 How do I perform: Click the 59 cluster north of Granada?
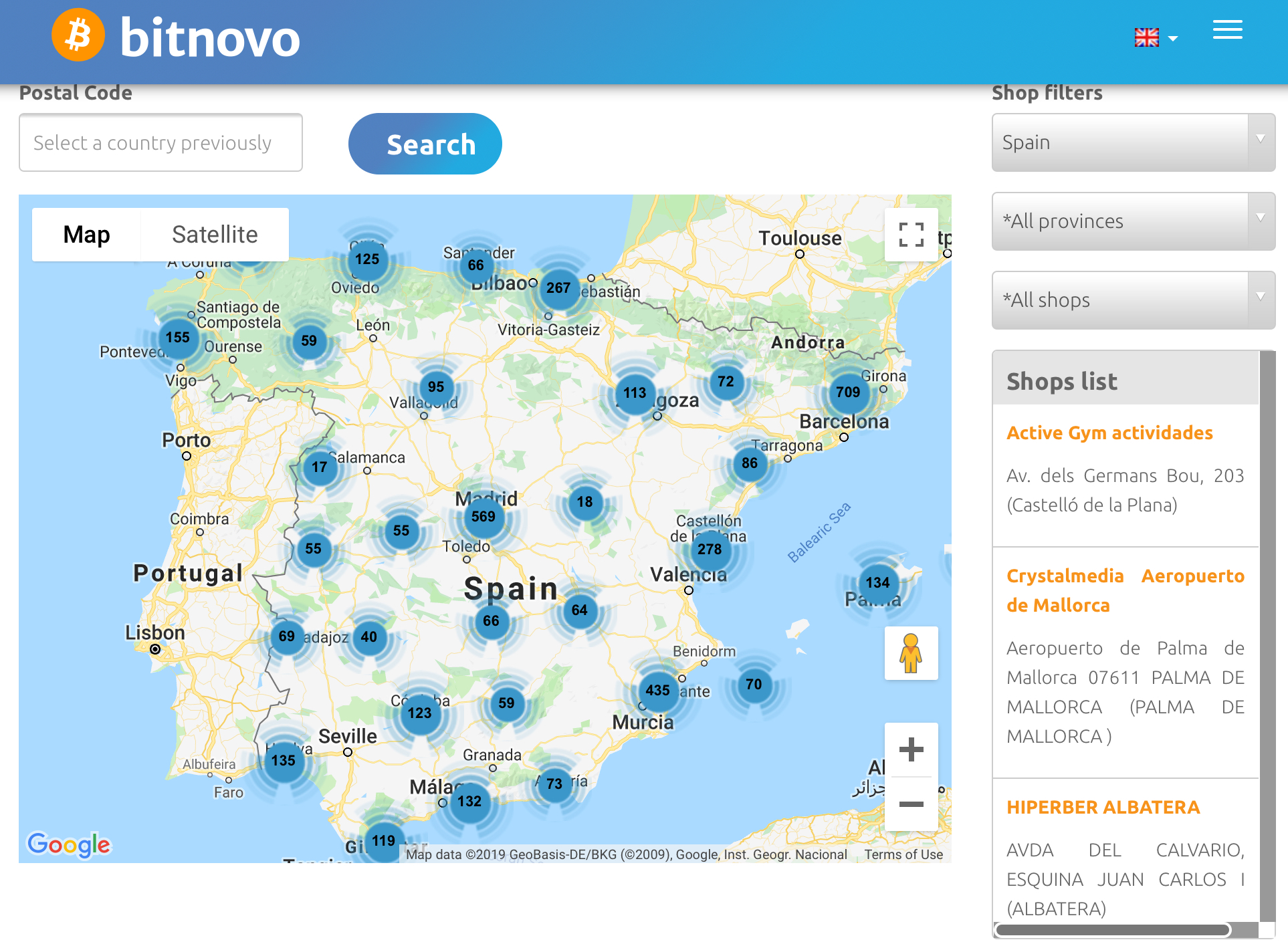coord(507,703)
